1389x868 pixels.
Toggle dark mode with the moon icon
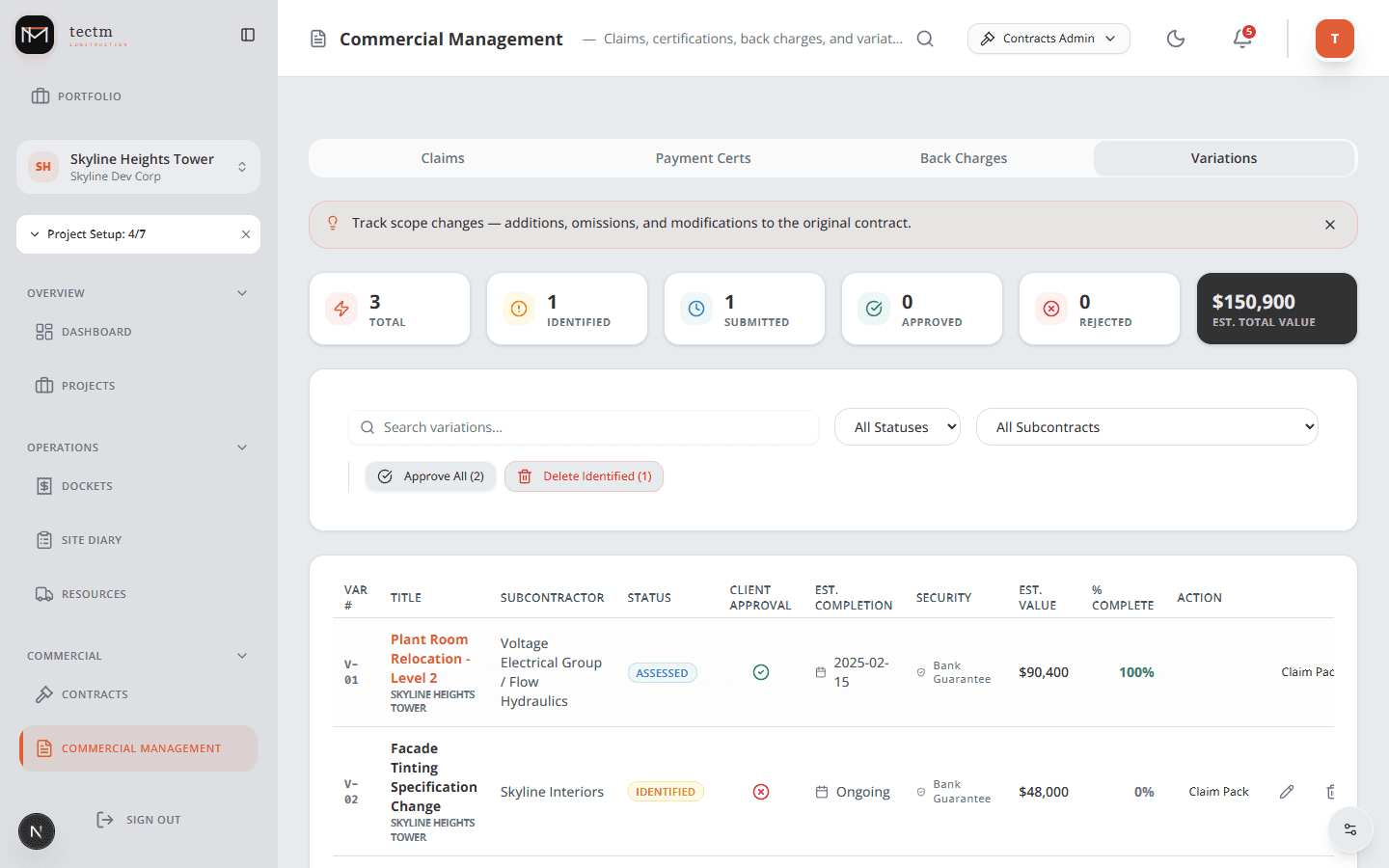pyautogui.click(x=1176, y=39)
